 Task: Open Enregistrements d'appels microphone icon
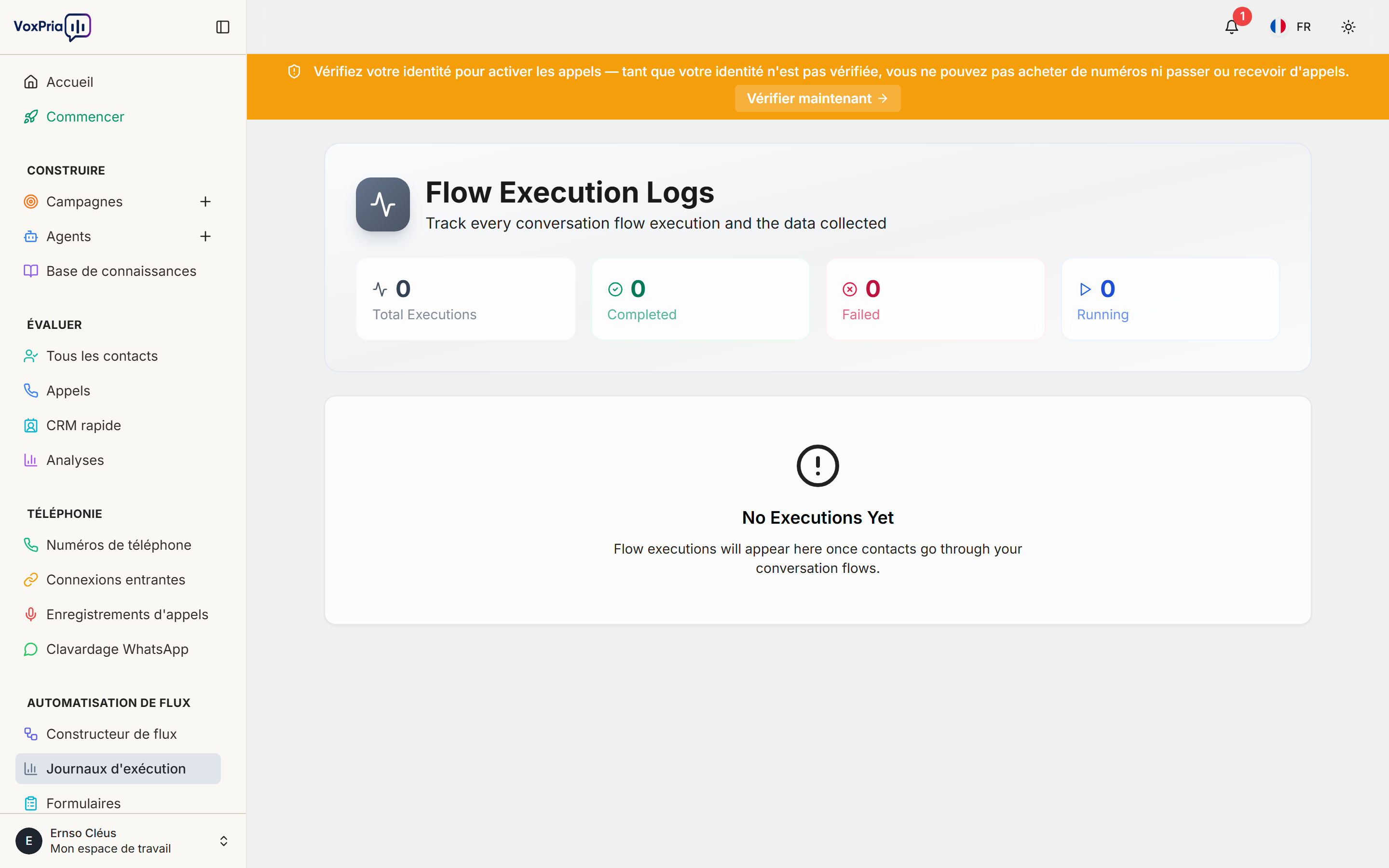31,614
